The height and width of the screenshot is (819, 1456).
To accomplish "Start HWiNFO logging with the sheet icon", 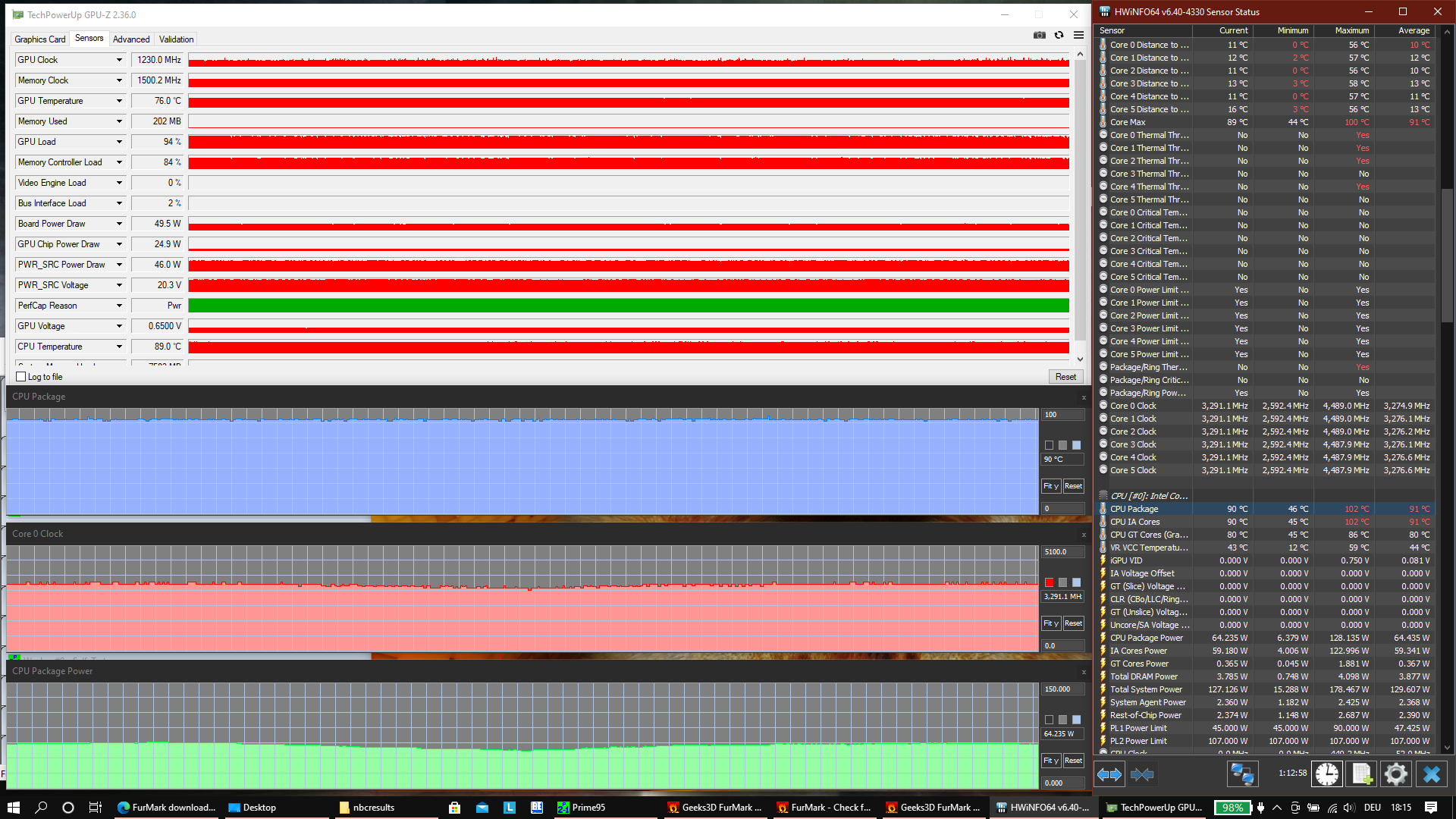I will point(1361,774).
